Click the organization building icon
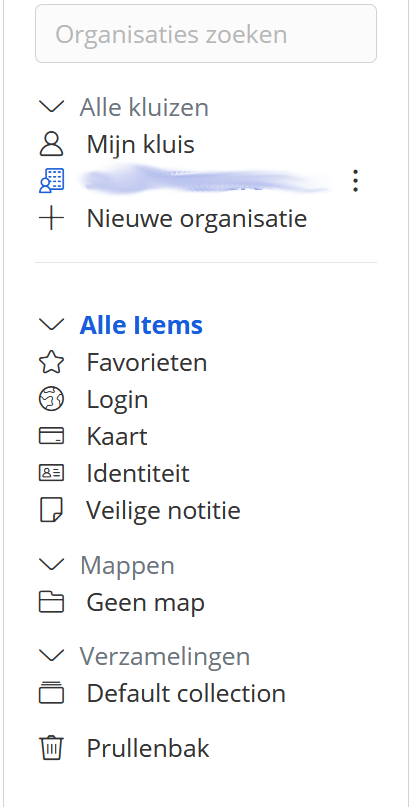 51,181
